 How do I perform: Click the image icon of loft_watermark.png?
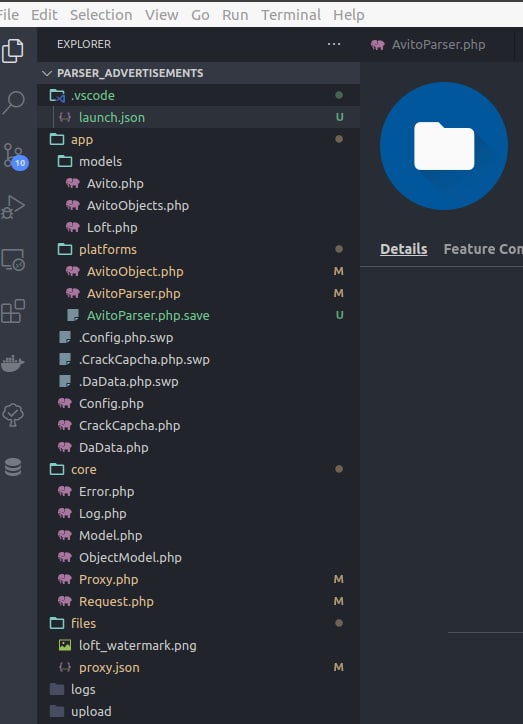click(65, 645)
